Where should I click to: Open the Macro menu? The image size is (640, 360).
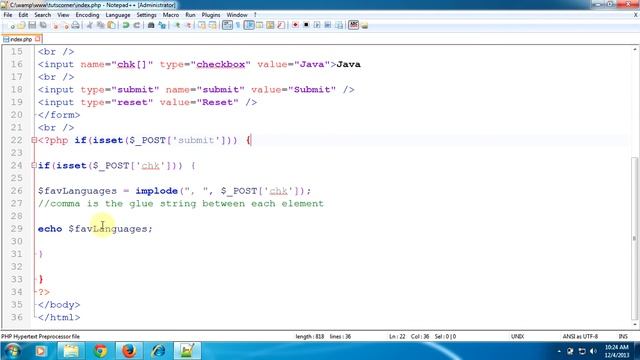pyautogui.click(x=171, y=15)
